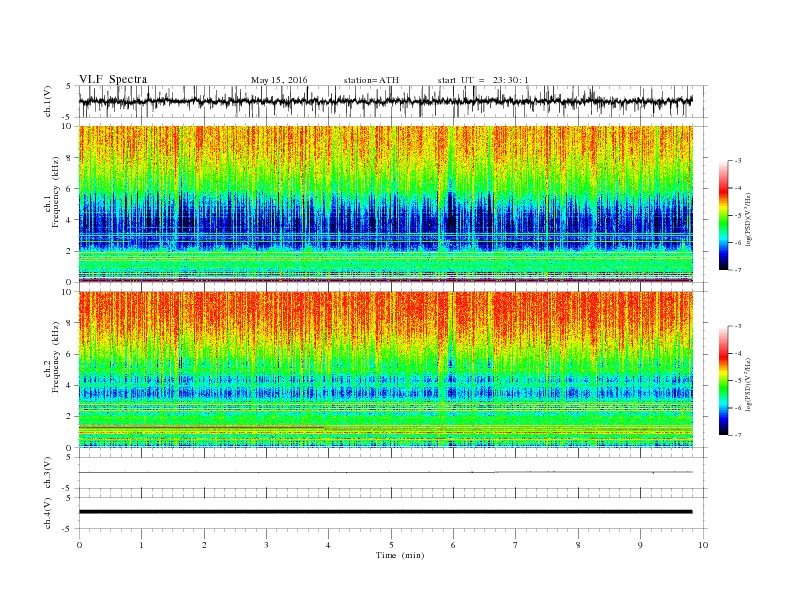The image size is (792, 612).
Task: Click the '4' kHz tick label of ch.2 spectrogram
Action: [70, 386]
